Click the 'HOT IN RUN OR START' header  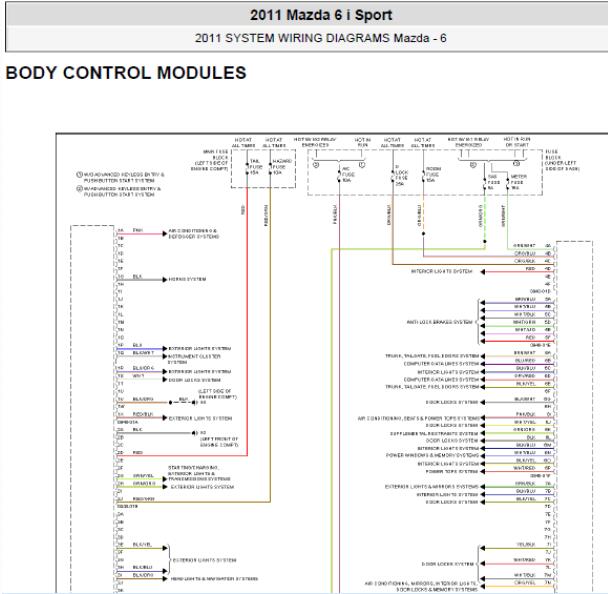[x=517, y=142]
